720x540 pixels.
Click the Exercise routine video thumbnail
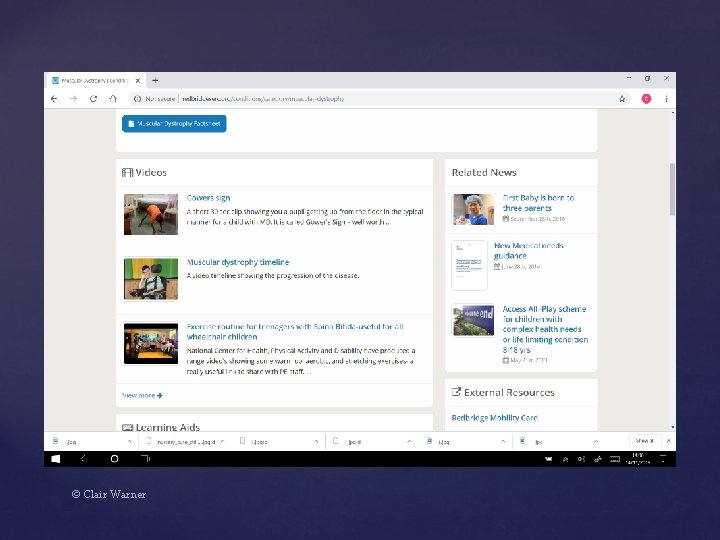(151, 343)
